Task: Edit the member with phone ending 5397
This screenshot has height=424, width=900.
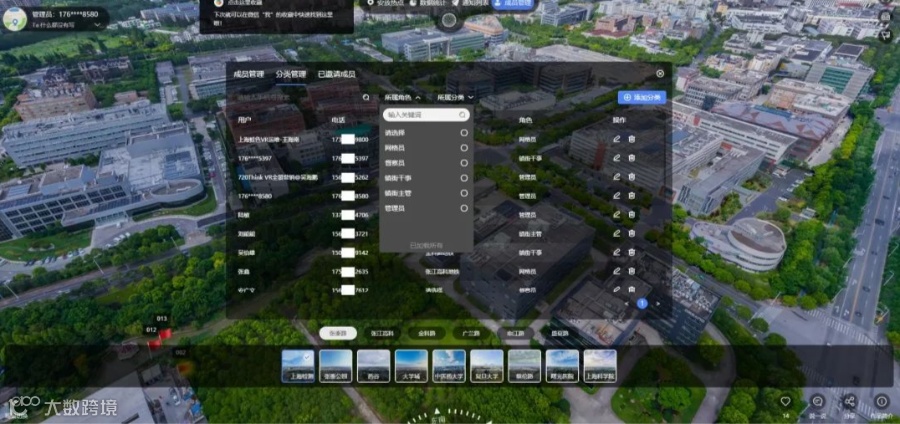Action: point(616,158)
